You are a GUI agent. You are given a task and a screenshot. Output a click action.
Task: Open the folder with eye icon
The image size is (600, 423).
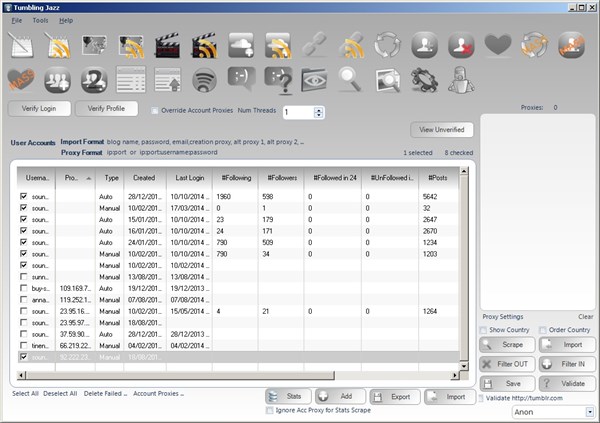pos(314,80)
